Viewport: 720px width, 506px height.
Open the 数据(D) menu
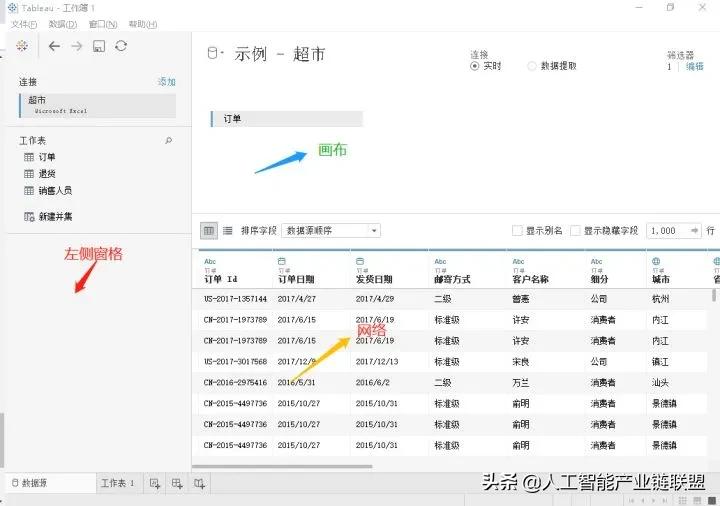63,24
